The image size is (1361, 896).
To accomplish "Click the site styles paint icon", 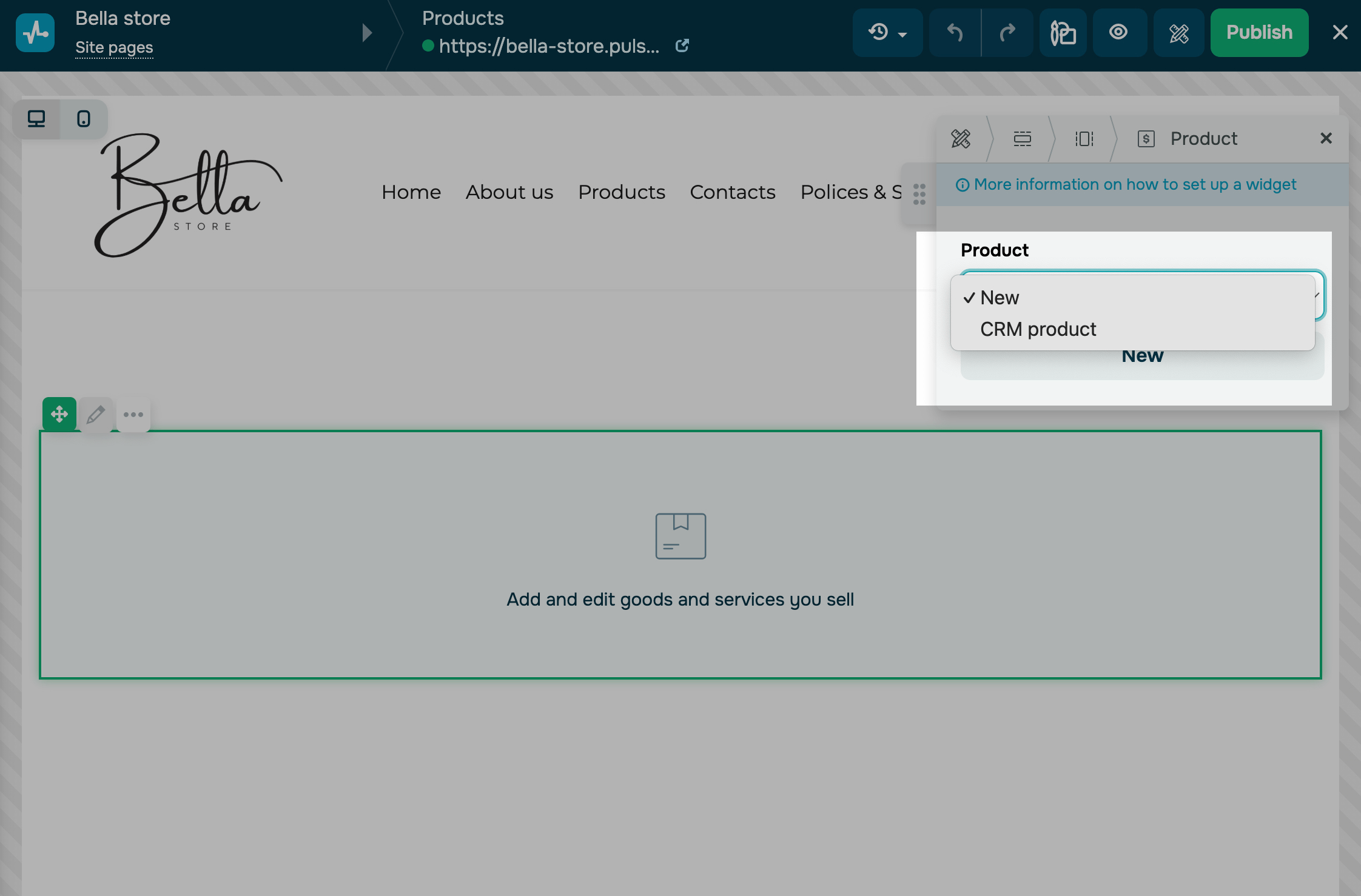I will pos(1063,33).
